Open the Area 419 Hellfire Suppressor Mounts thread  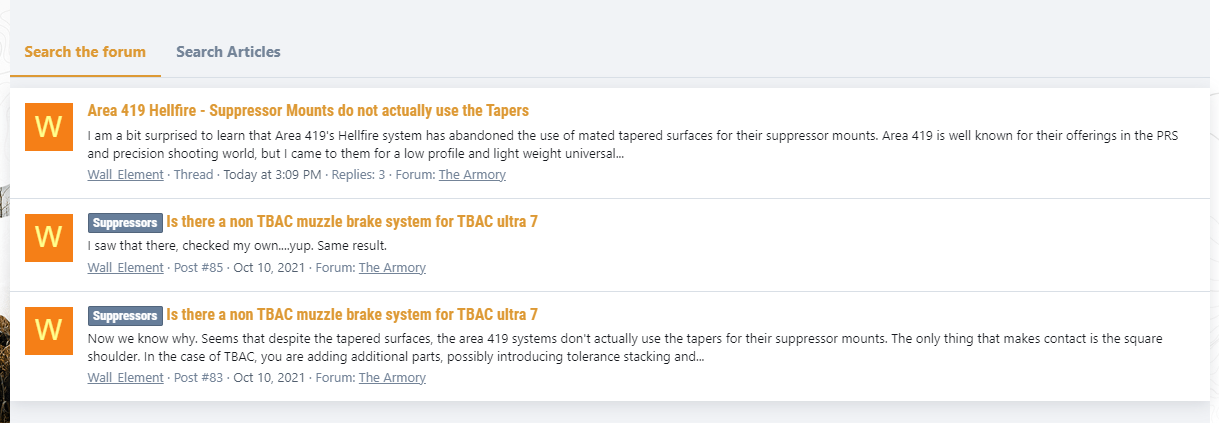308,110
